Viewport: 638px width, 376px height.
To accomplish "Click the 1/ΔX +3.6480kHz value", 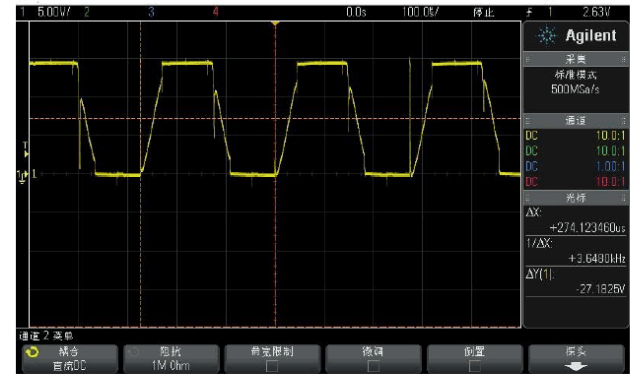I will point(596,259).
